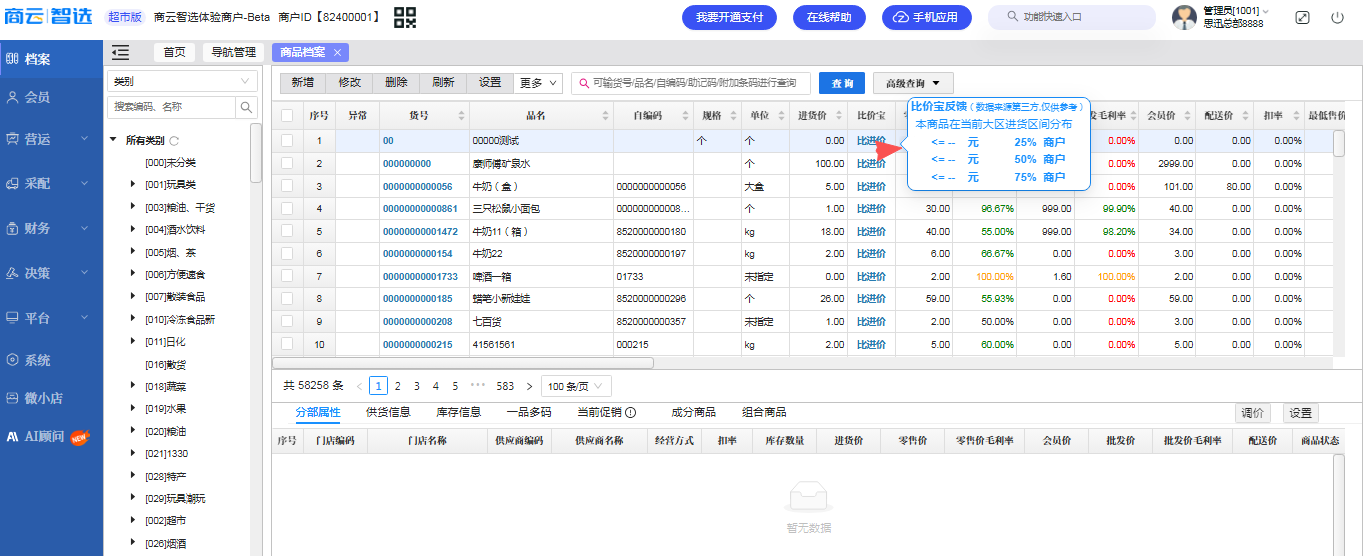
Task: Check the row 1 checkbox for 00000测试
Action: click(x=287, y=141)
